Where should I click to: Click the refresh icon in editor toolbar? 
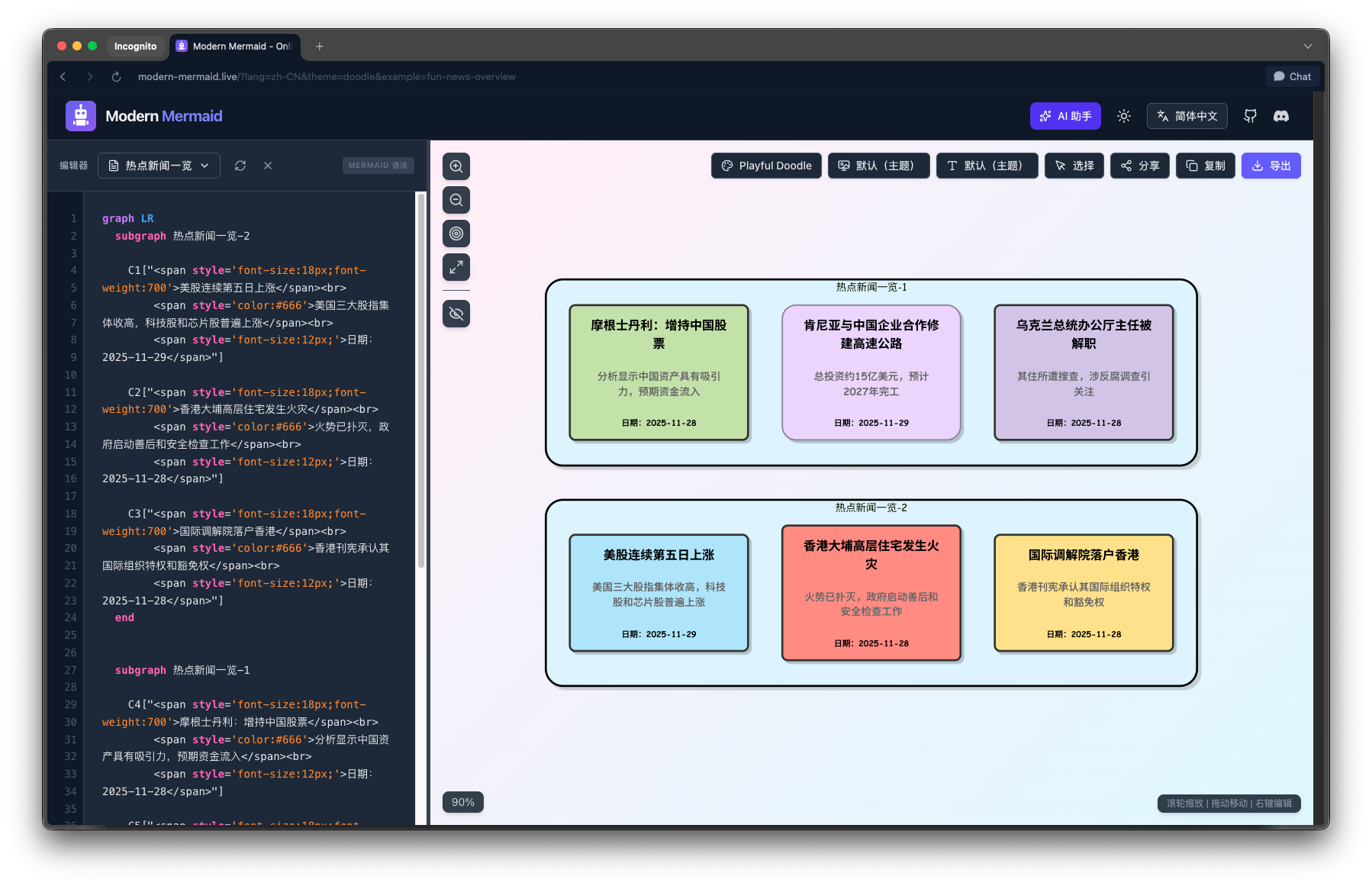tap(240, 166)
